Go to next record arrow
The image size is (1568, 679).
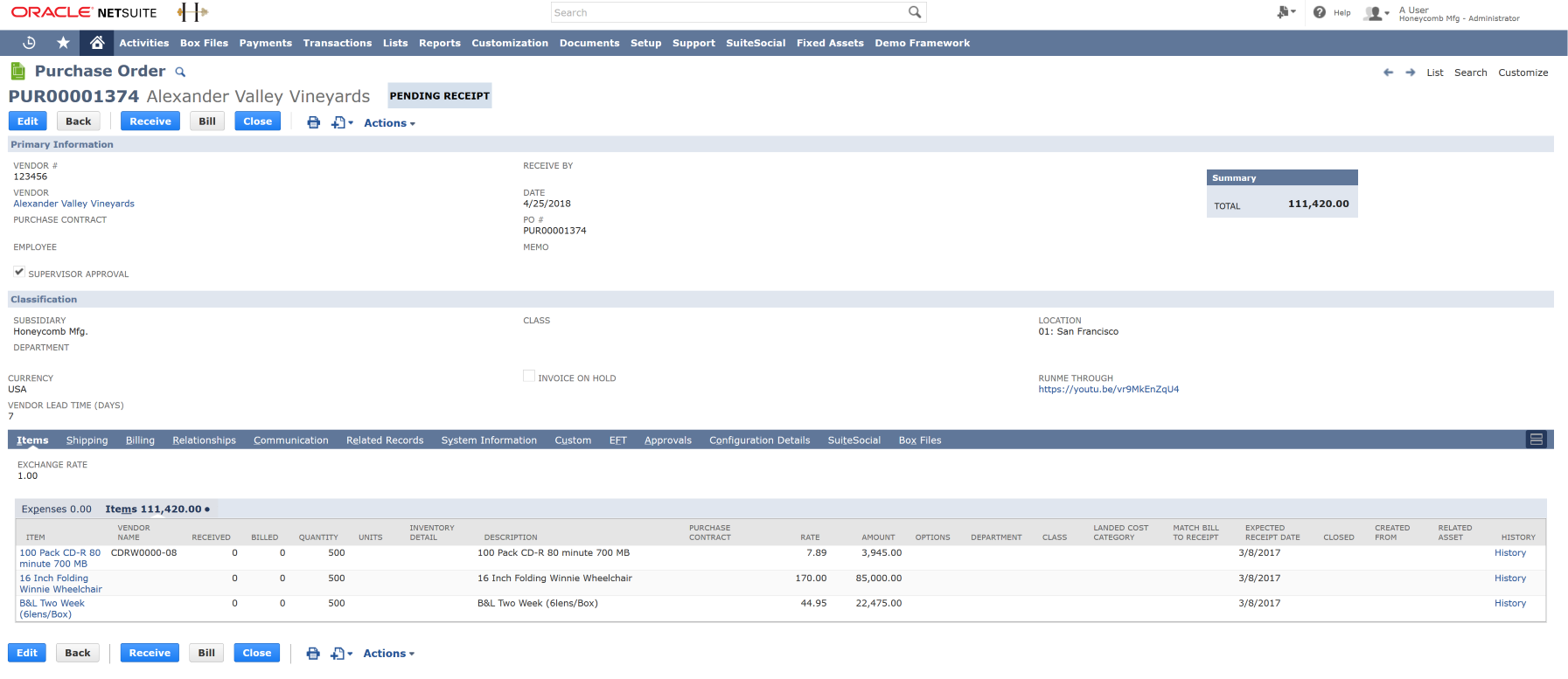tap(1411, 73)
